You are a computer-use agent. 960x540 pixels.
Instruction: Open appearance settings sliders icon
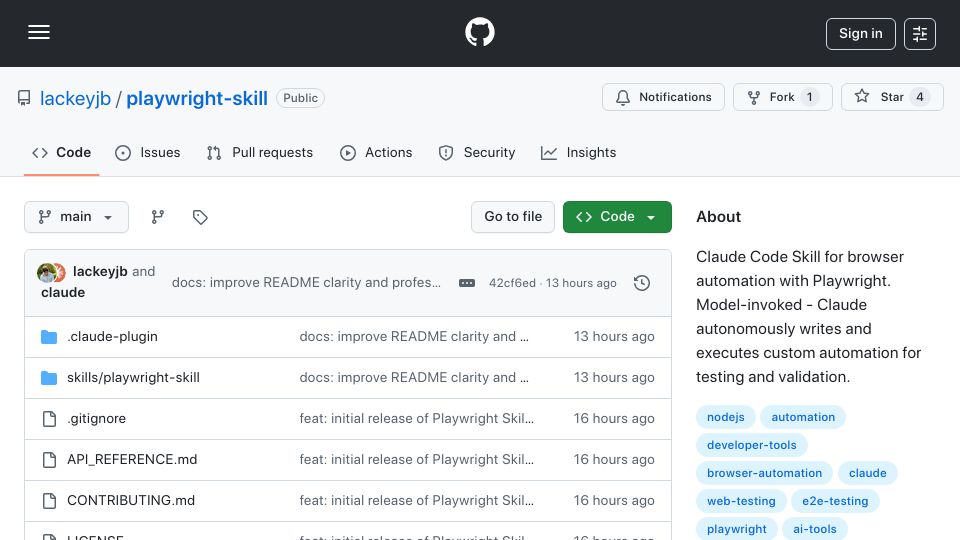(x=920, y=34)
